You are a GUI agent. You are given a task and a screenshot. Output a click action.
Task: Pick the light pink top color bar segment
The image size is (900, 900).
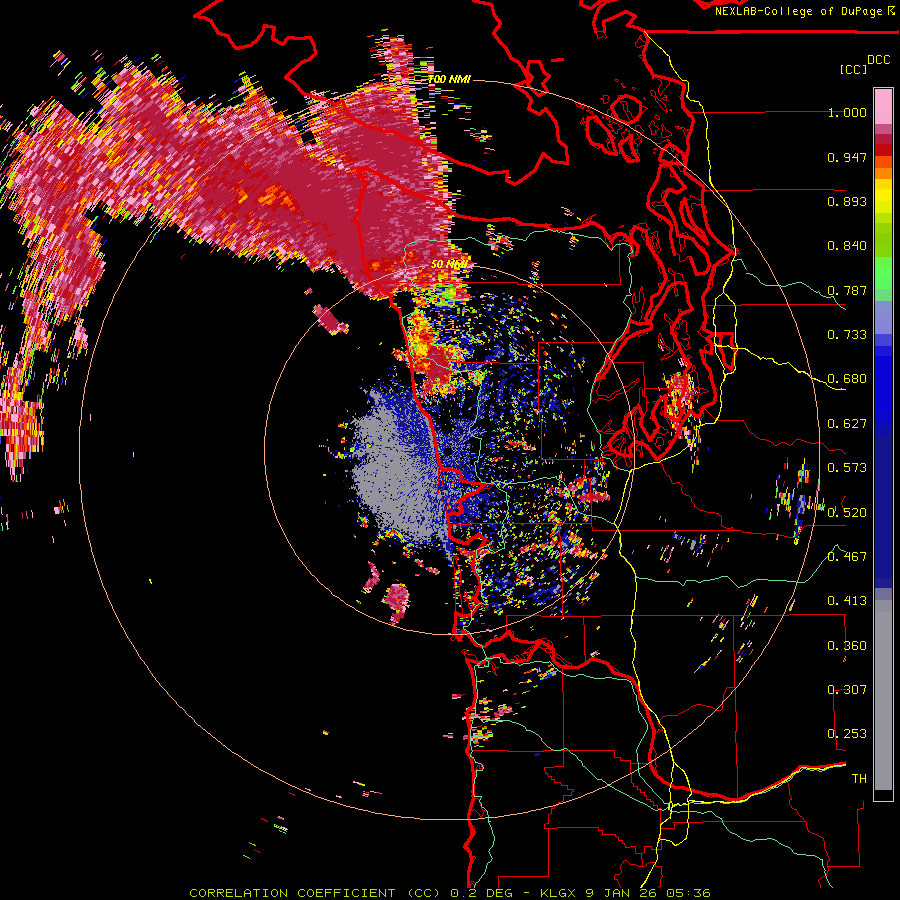[883, 107]
